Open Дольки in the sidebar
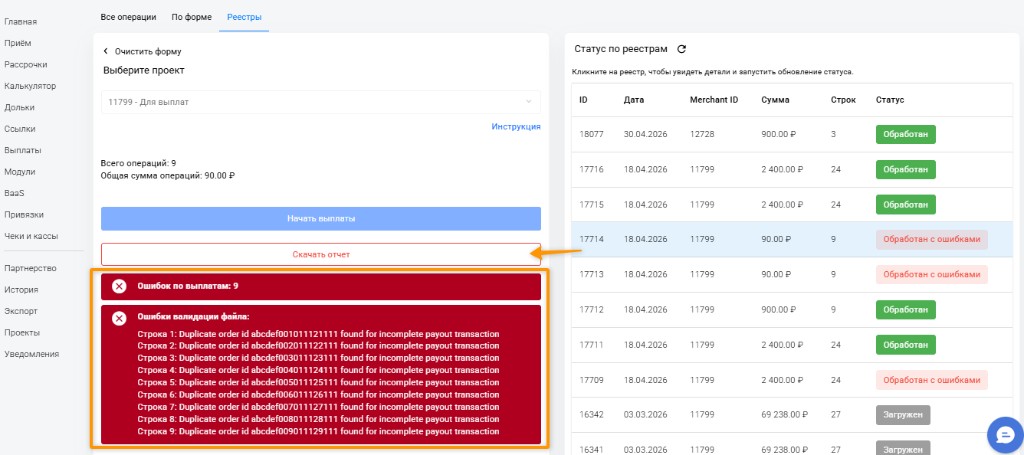Screen dimensions: 1024x455 [20, 108]
